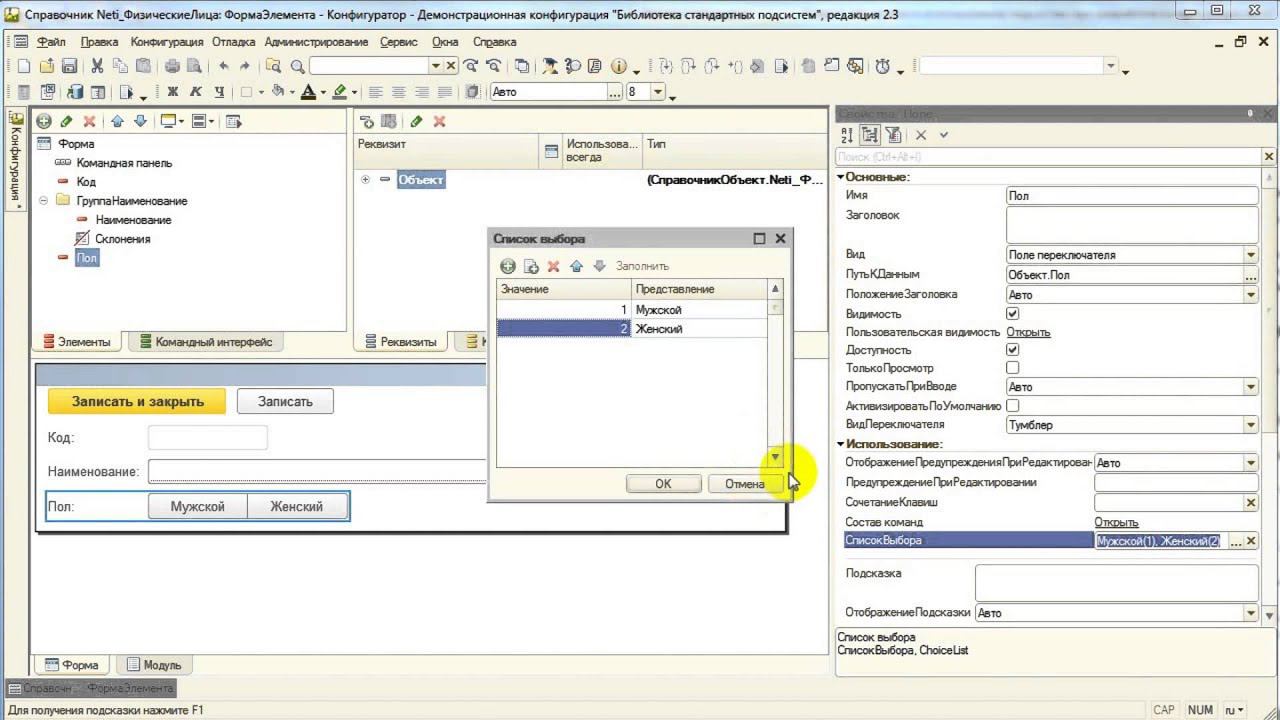The width and height of the screenshot is (1280, 720).
Task: Expand the Объект attribute tree node
Action: 365,180
